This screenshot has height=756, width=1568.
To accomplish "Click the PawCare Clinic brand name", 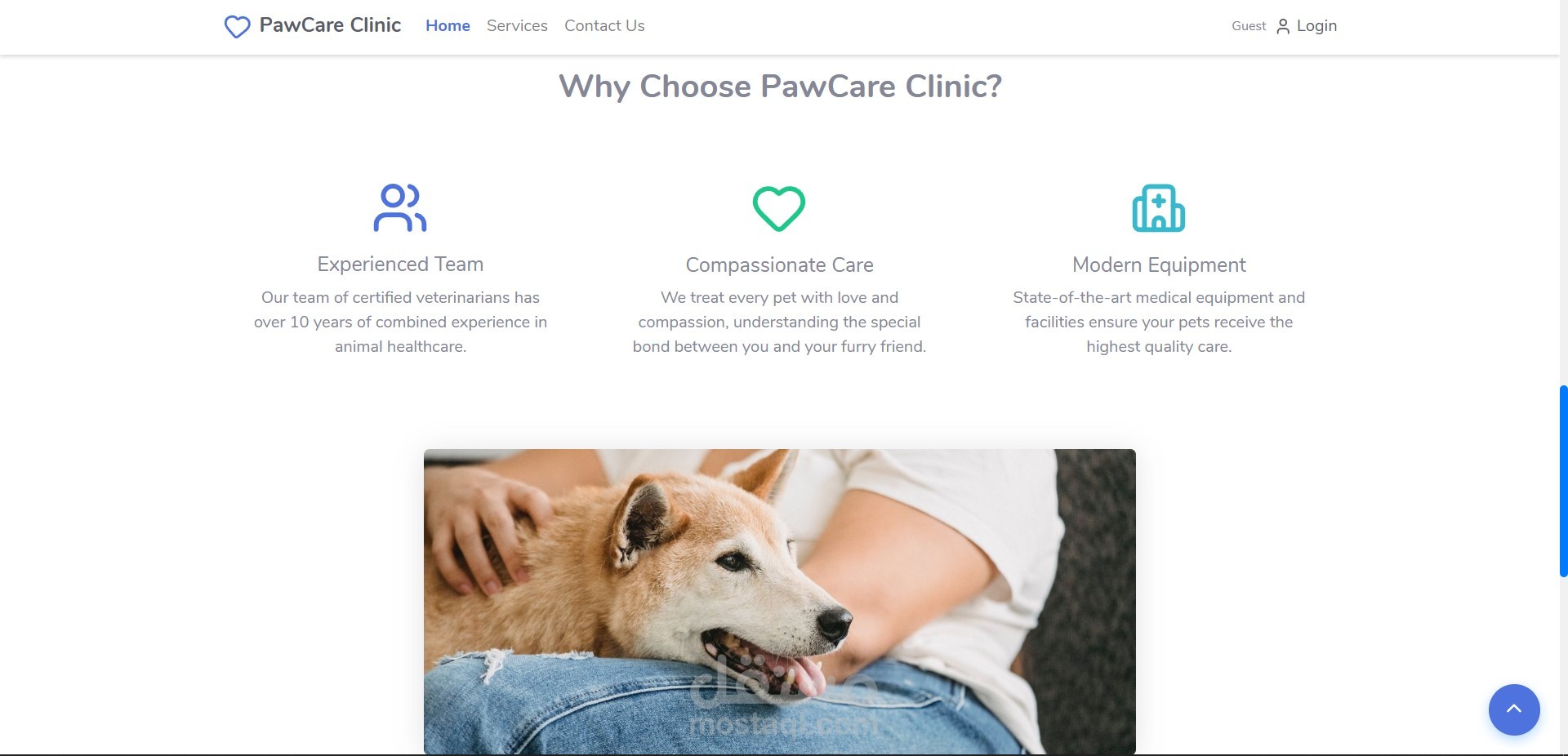I will coord(330,25).
